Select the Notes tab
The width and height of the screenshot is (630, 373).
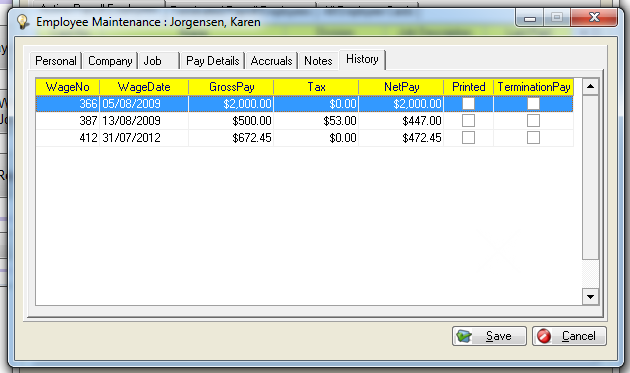(318, 61)
